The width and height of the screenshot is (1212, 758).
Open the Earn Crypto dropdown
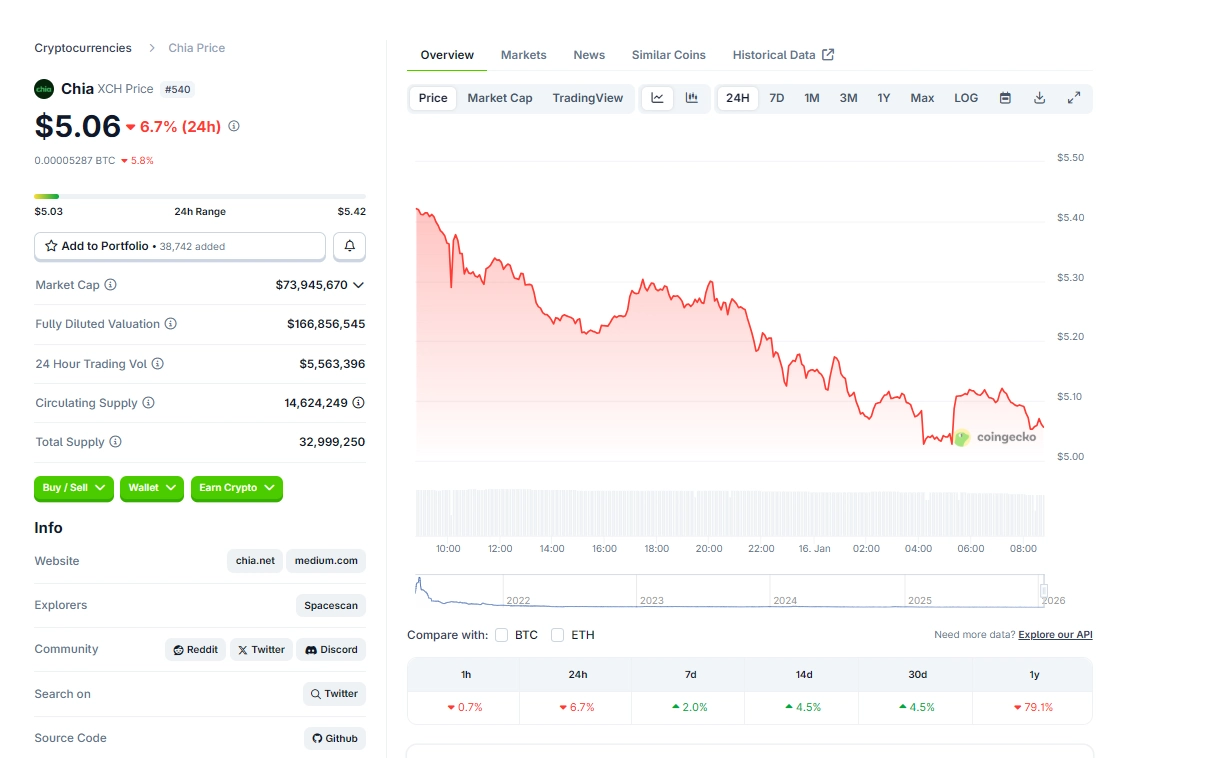pos(237,488)
